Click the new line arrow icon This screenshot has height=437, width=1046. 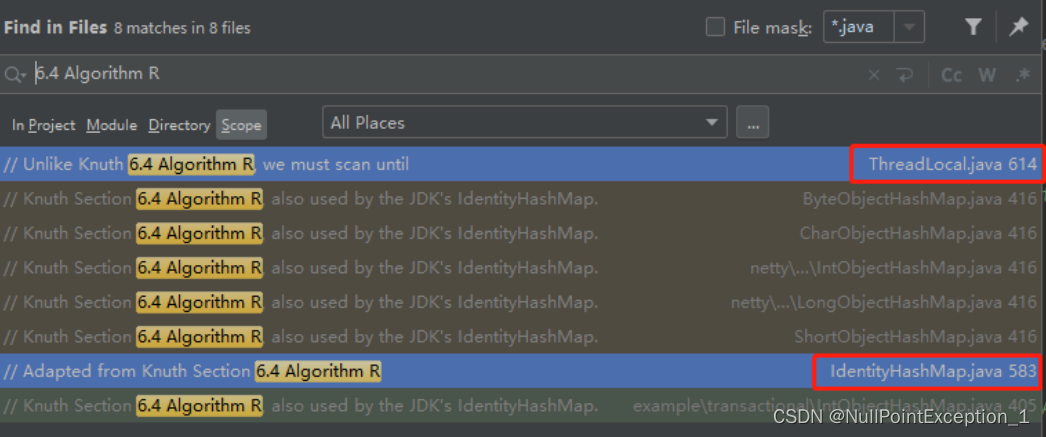[905, 75]
